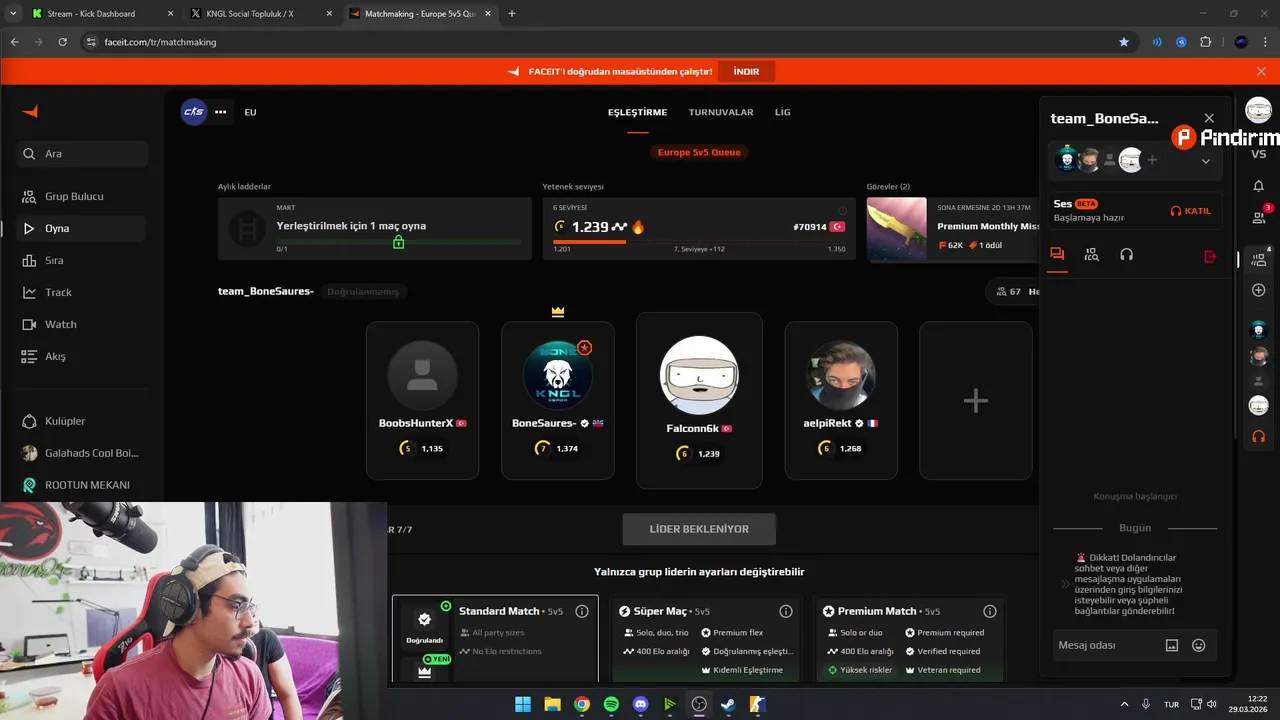Switch to the chat messages tab
This screenshot has height=720, width=1280.
click(x=1057, y=255)
